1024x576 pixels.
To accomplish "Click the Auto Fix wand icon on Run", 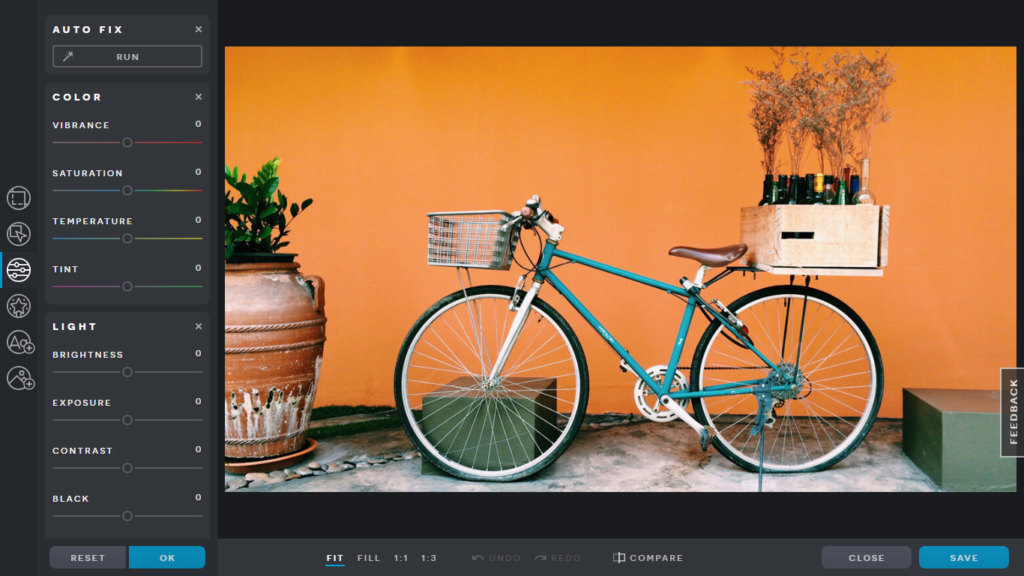I will (x=68, y=56).
